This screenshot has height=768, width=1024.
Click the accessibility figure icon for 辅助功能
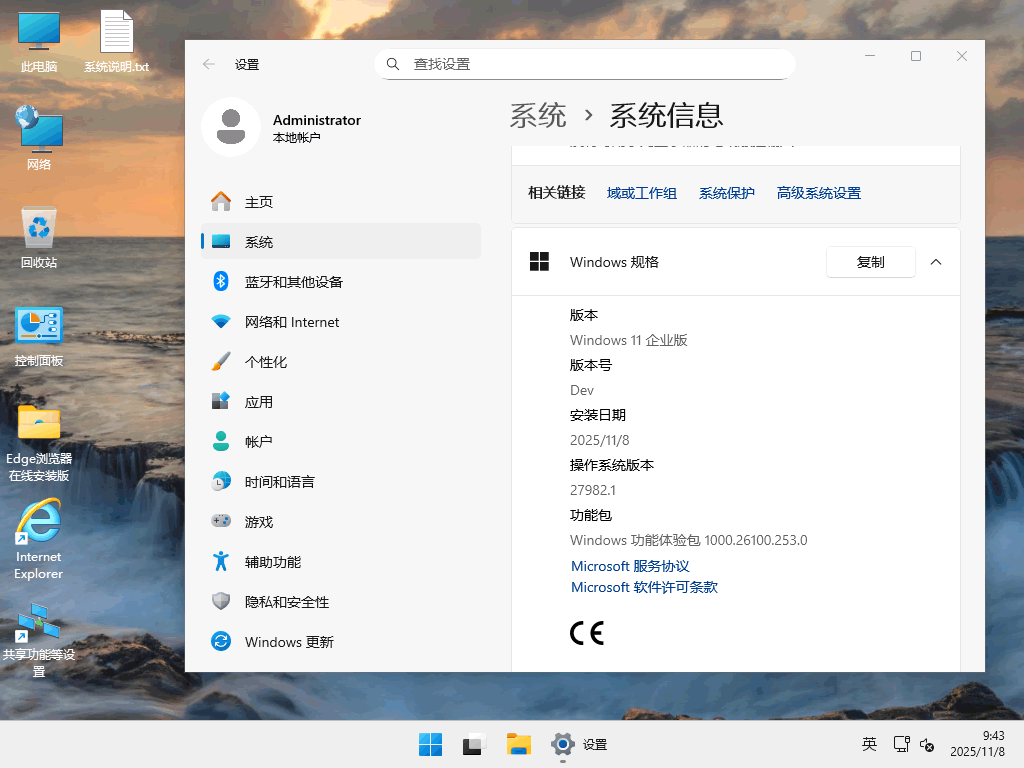pos(221,562)
